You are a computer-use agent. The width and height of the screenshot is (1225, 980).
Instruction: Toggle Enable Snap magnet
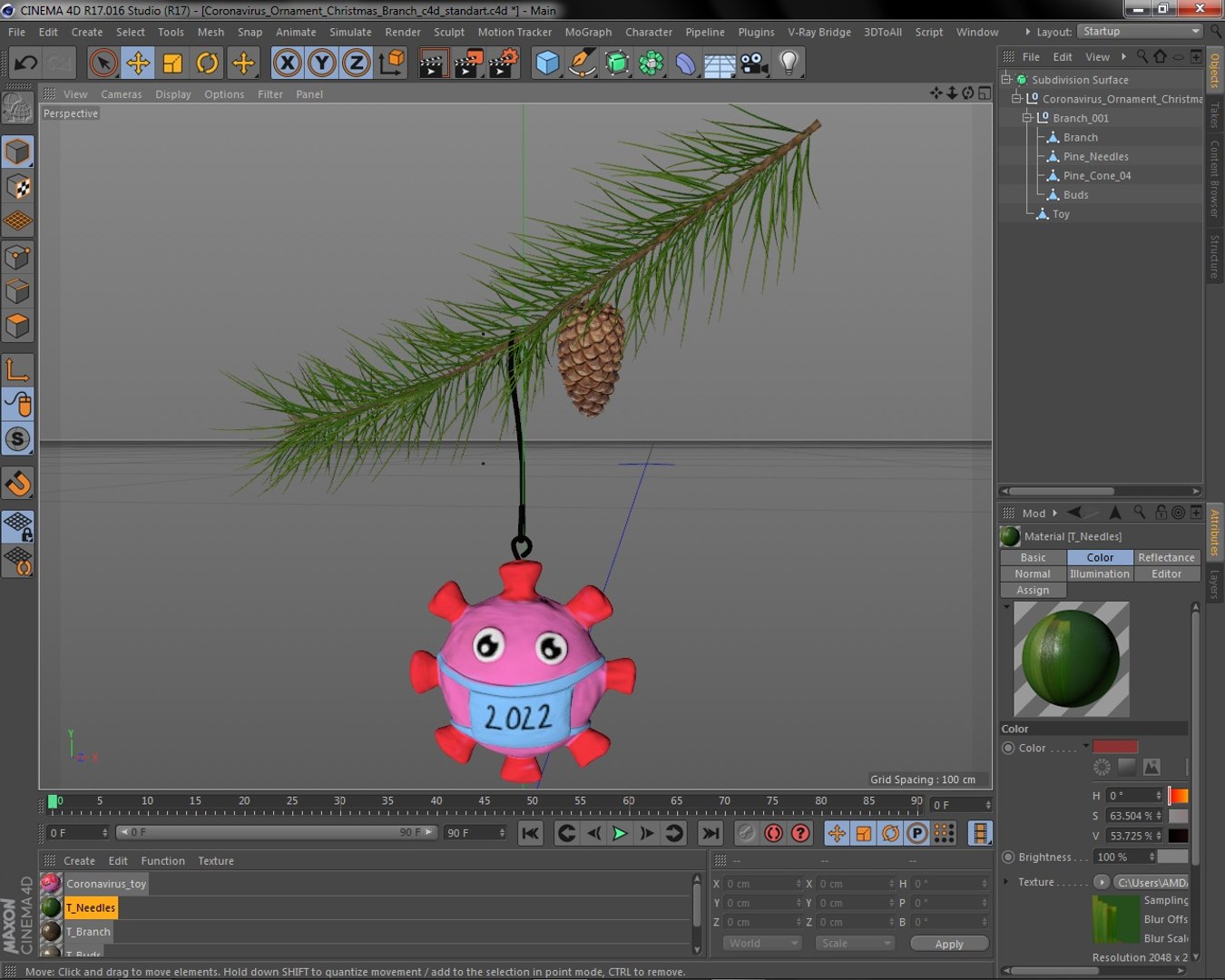(x=18, y=484)
